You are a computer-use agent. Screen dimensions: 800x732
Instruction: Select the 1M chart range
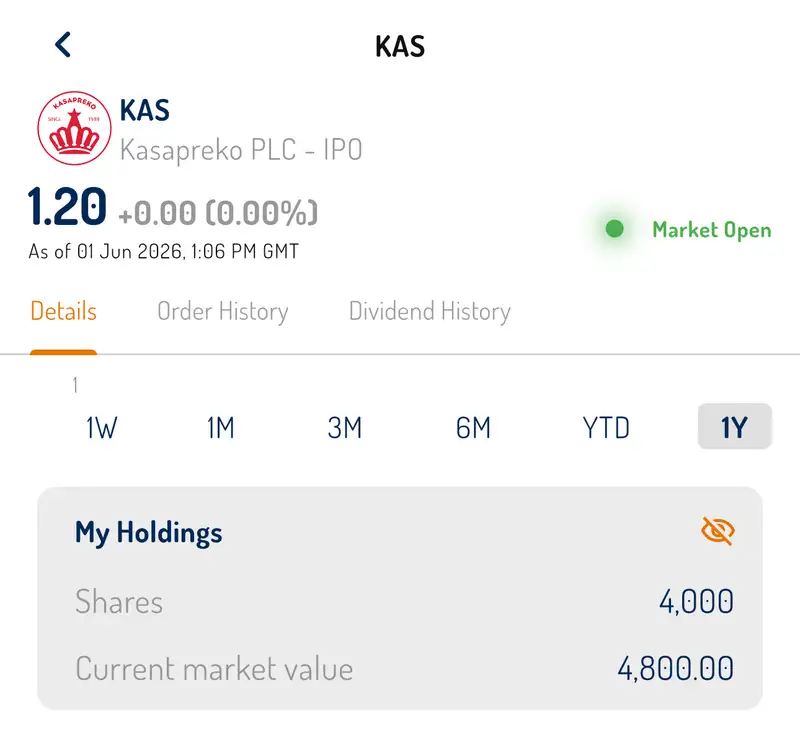(x=220, y=427)
